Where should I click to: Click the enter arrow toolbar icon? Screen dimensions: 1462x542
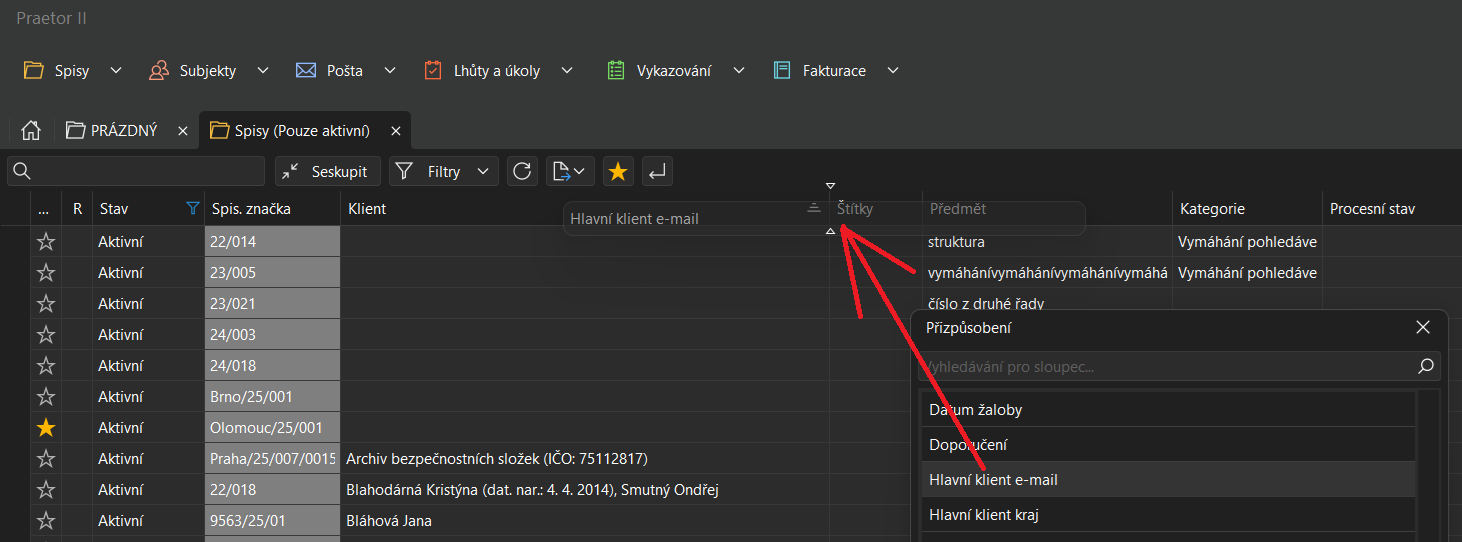(x=657, y=172)
